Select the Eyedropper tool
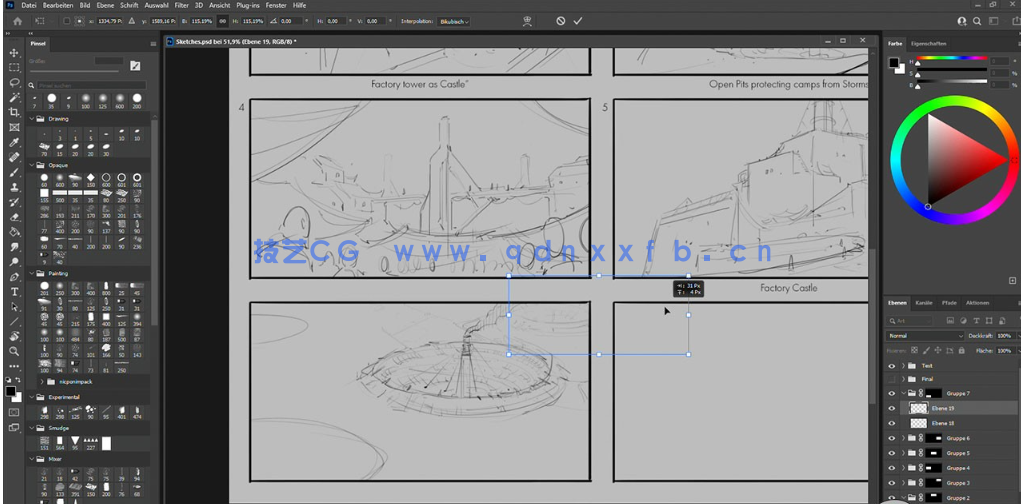Screen dimensions: 1021x504 click(x=14, y=142)
